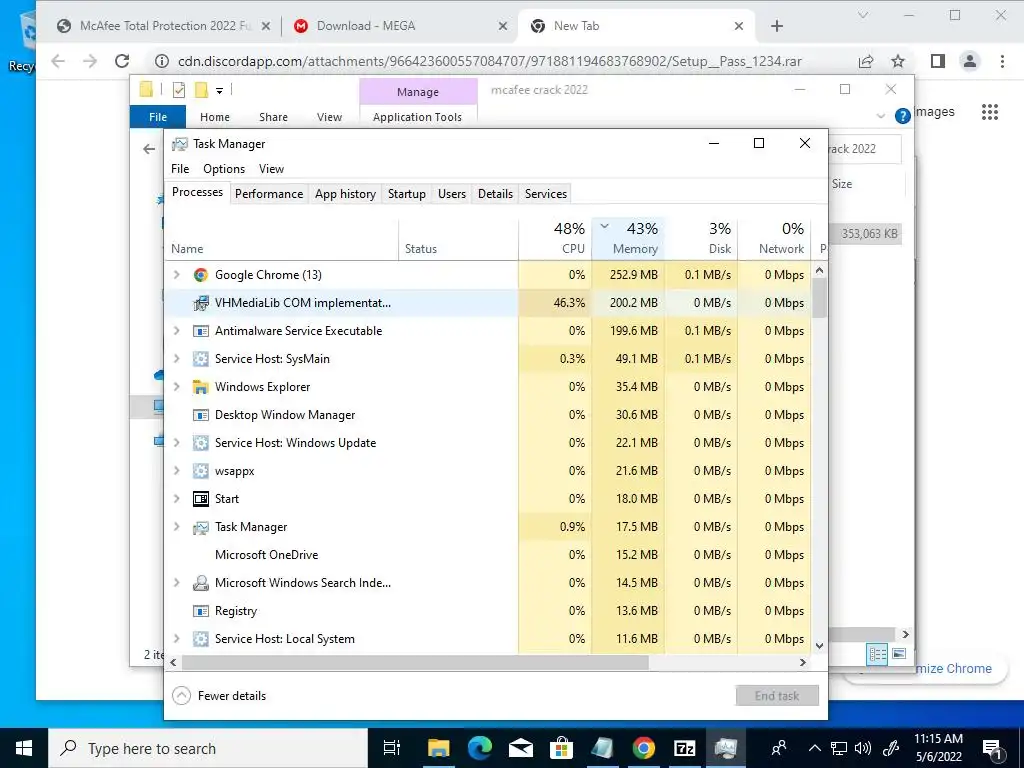Click the Windows taskbar search box

click(x=208, y=748)
